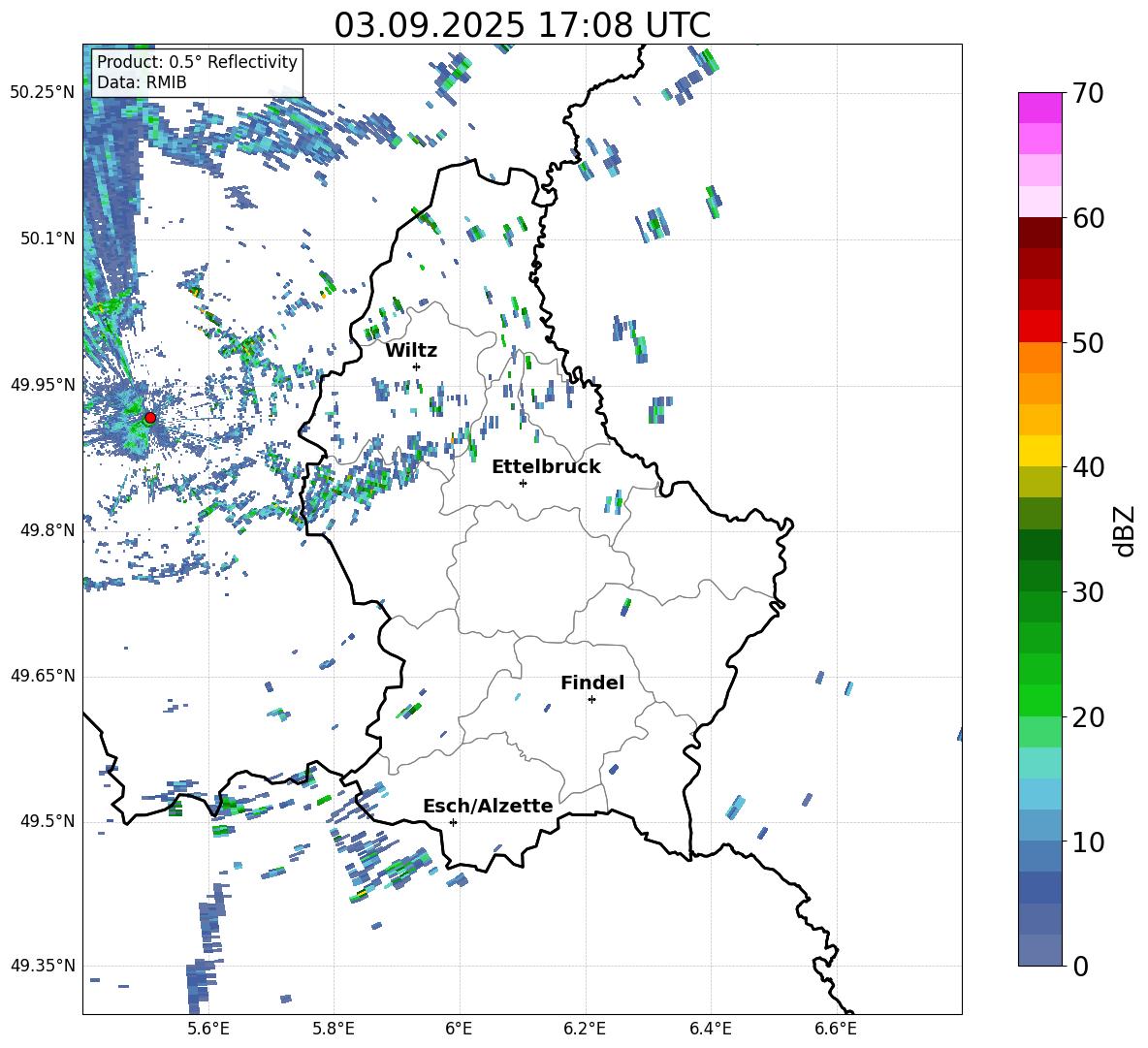Click the Esch/Alzette station cross marker
The width and height of the screenshot is (1148, 1048).
click(453, 822)
